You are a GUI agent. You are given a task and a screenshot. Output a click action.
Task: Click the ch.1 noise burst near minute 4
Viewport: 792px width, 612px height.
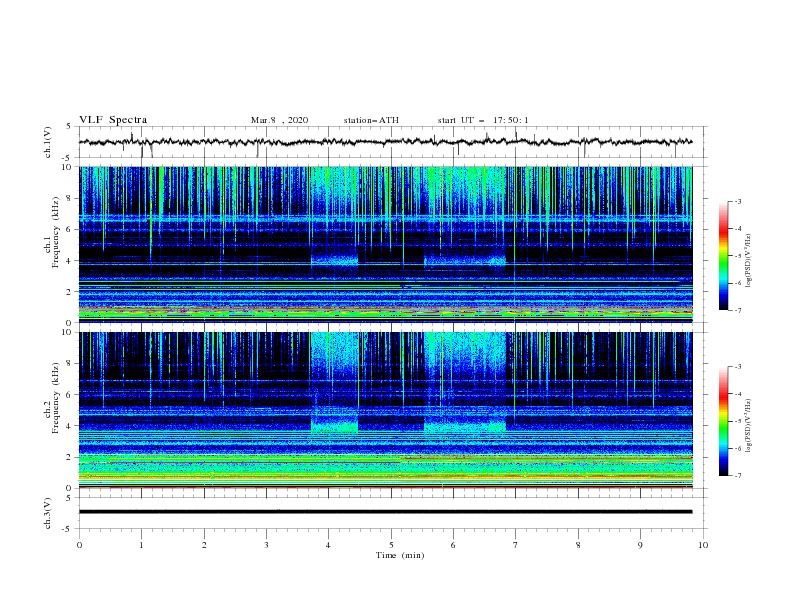click(x=334, y=261)
